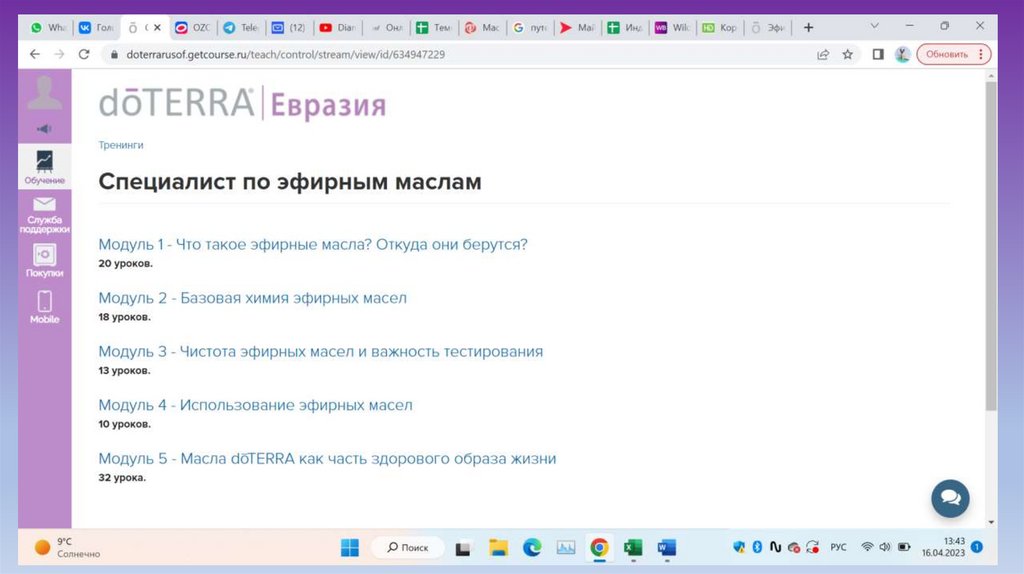Switch to the OZON tab
The image size is (1024, 574).
pyautogui.click(x=193, y=27)
